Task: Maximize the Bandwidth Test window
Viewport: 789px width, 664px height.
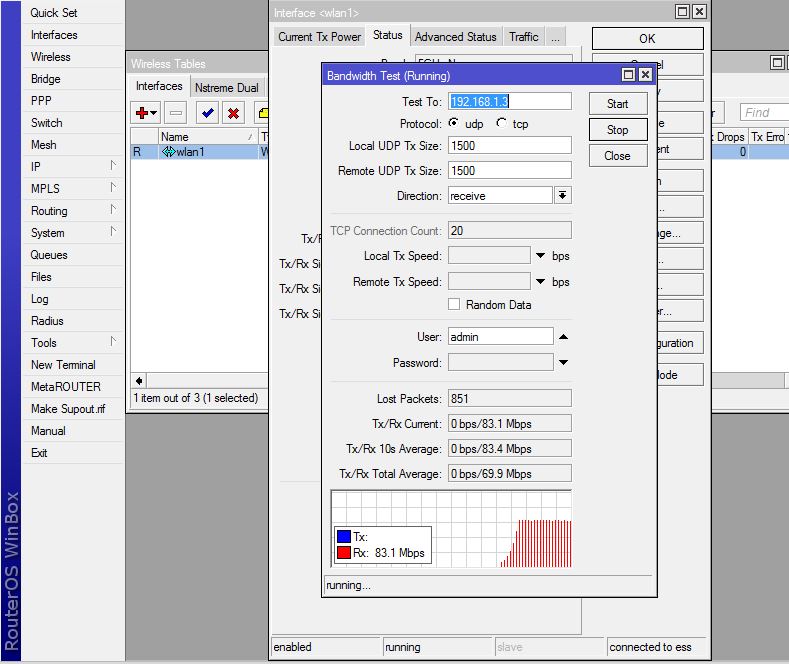Action: tap(628, 75)
